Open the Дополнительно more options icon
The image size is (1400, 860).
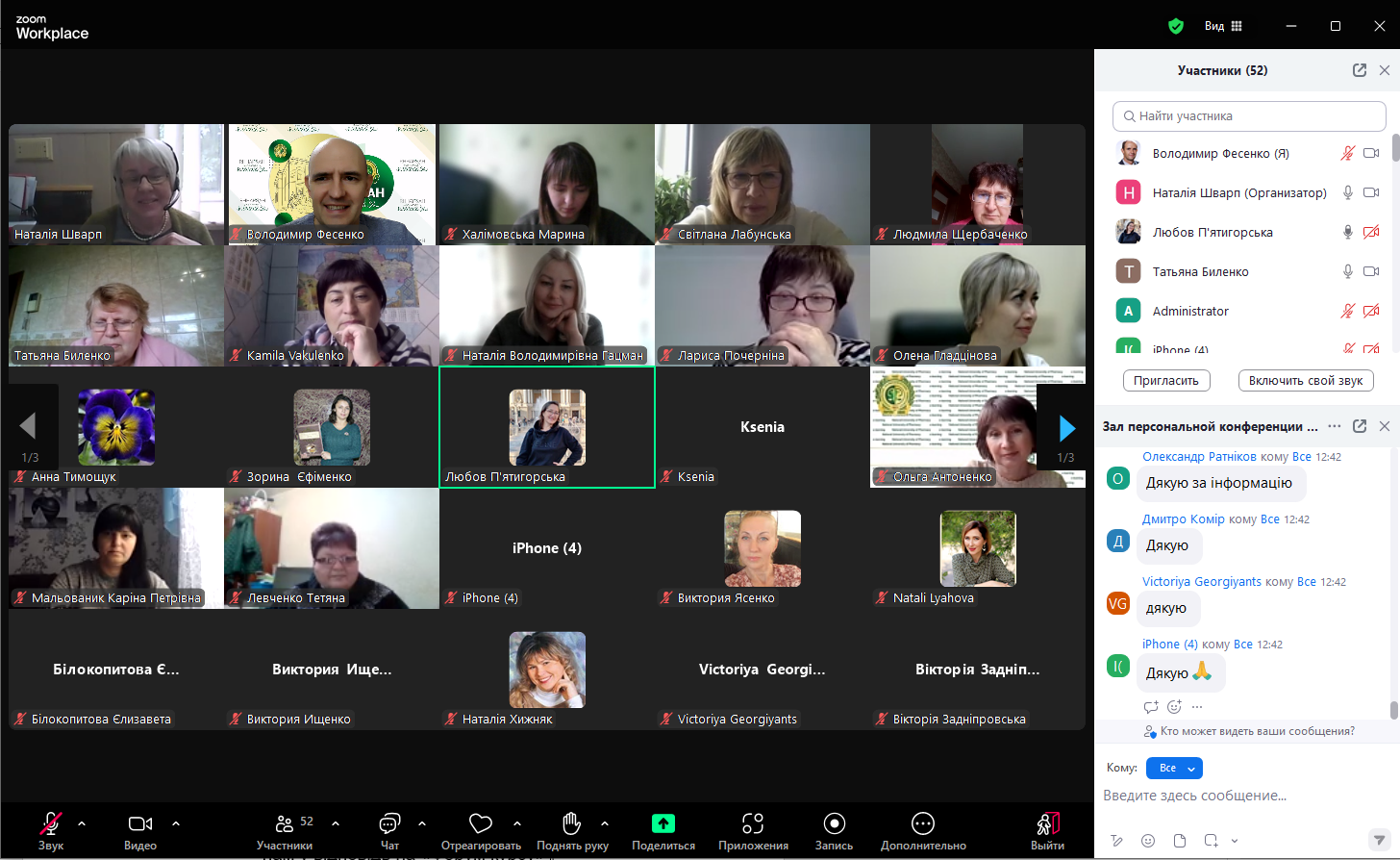point(923,823)
